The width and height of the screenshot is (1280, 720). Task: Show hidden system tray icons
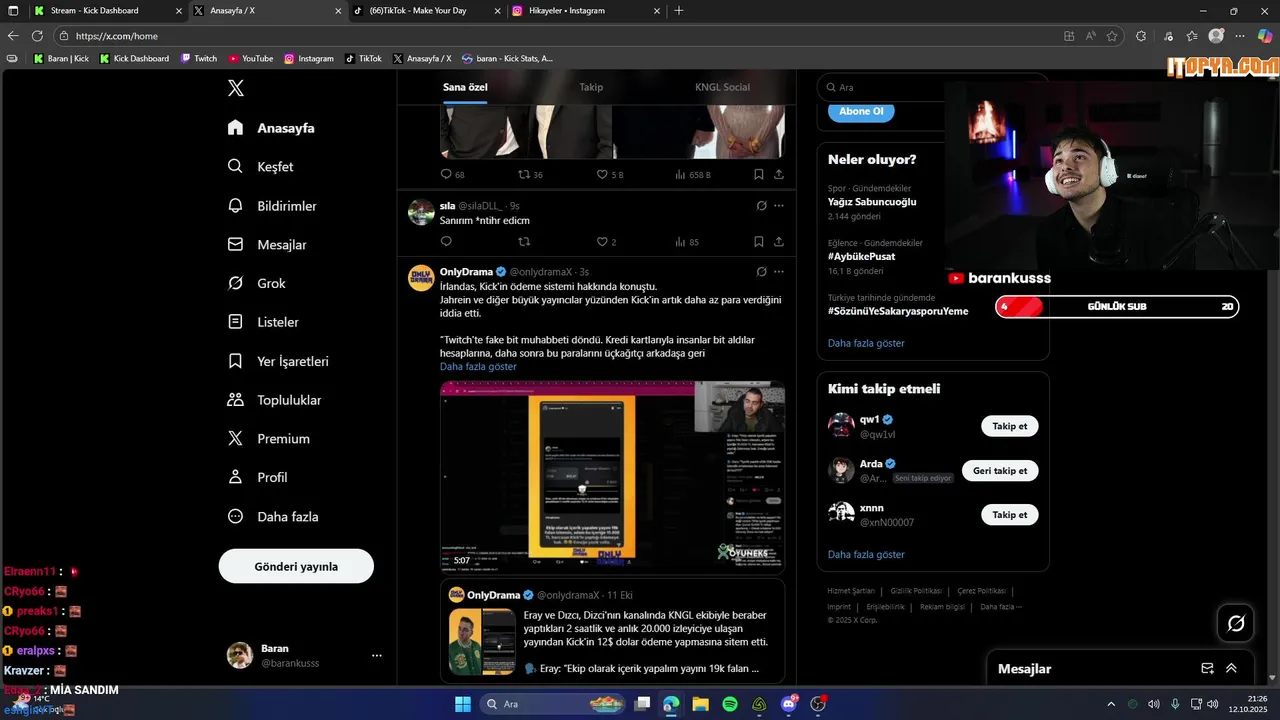click(1111, 704)
